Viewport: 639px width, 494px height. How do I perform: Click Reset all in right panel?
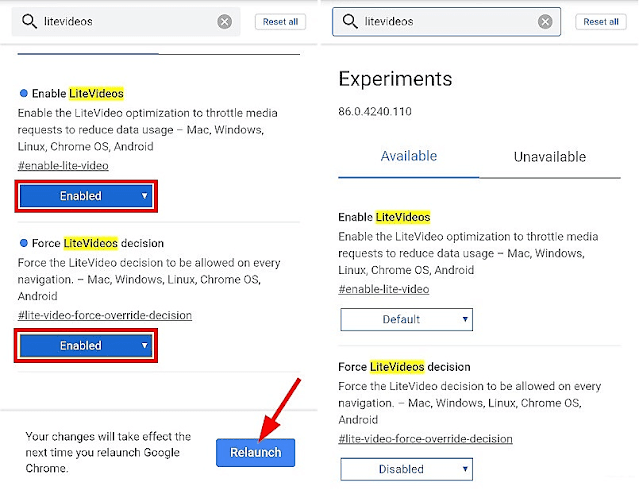(601, 22)
